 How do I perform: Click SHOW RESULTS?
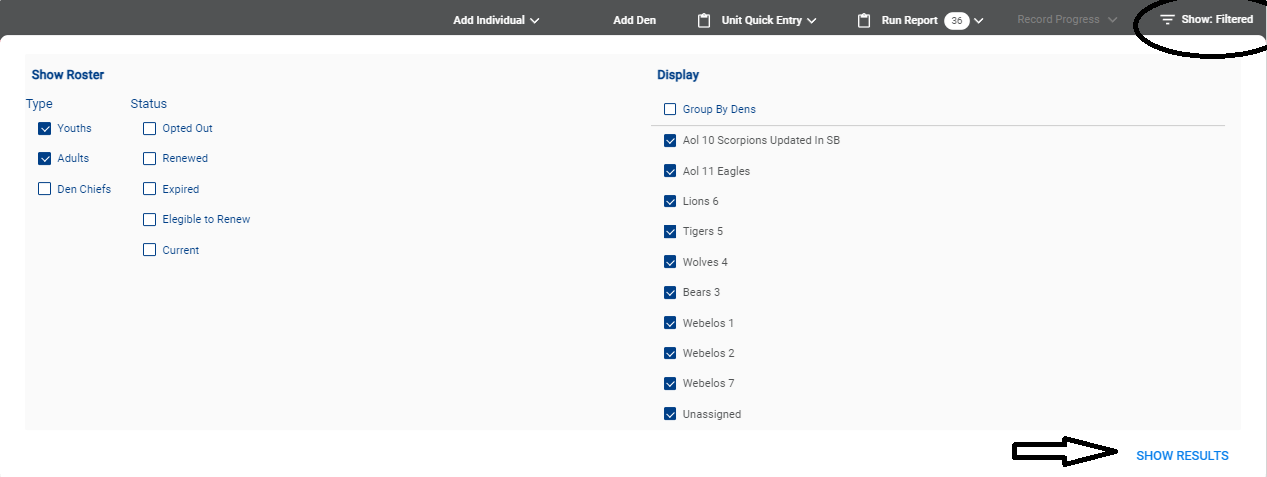[x=1182, y=456]
